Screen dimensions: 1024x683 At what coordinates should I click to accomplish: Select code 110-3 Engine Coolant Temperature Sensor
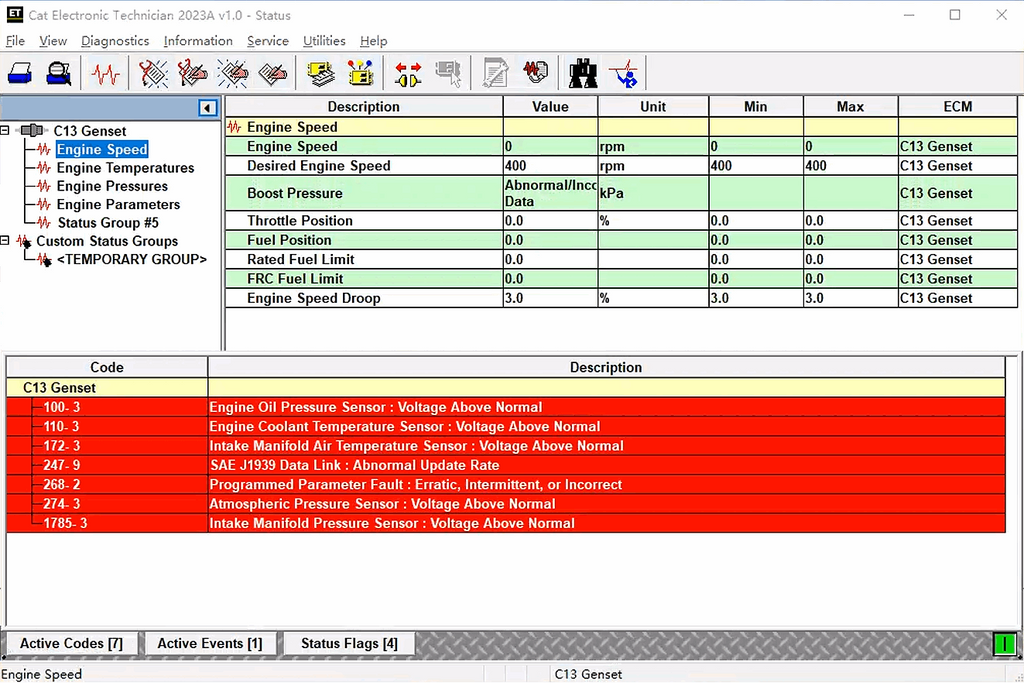506,426
